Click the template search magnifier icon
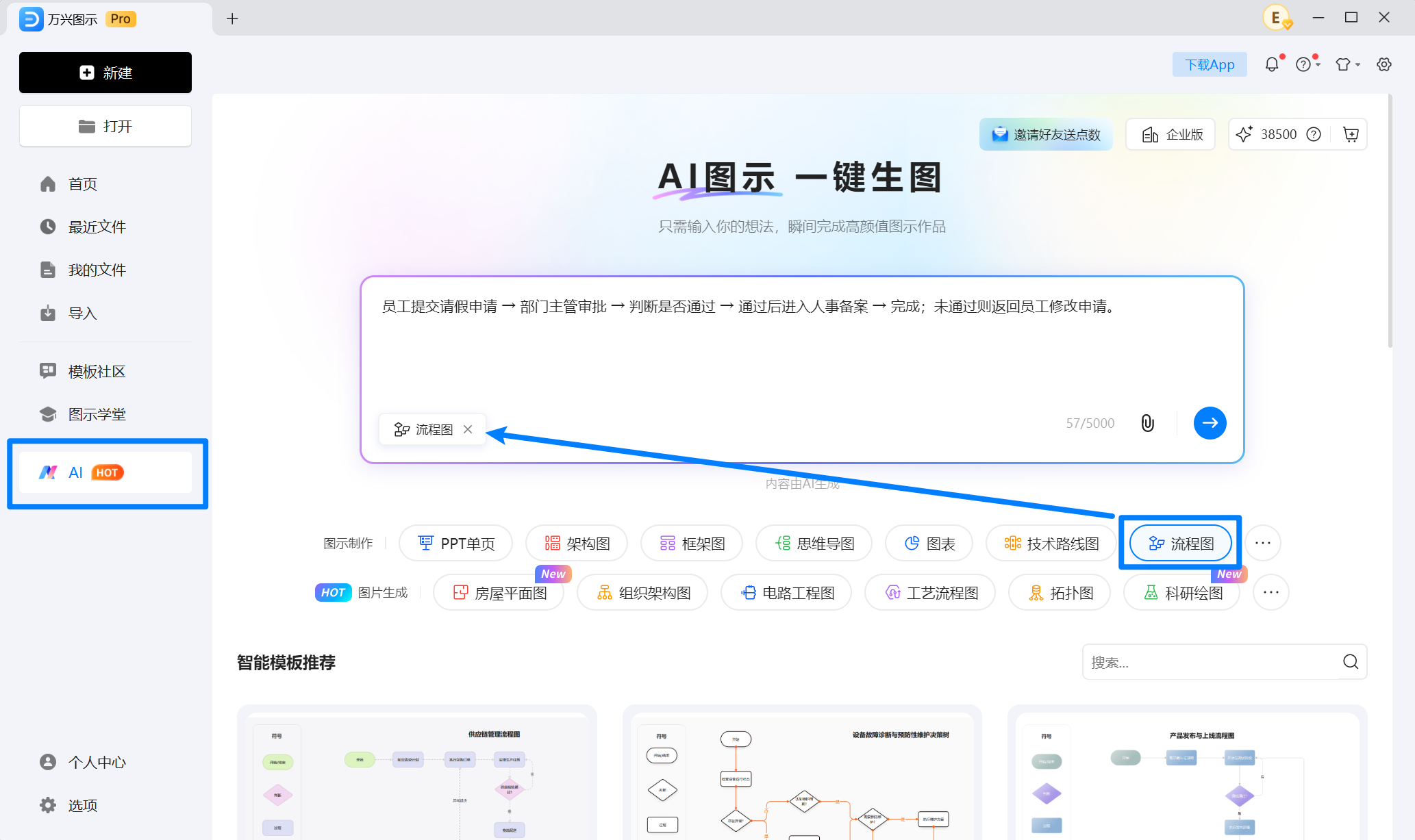This screenshot has width=1415, height=840. (1351, 661)
